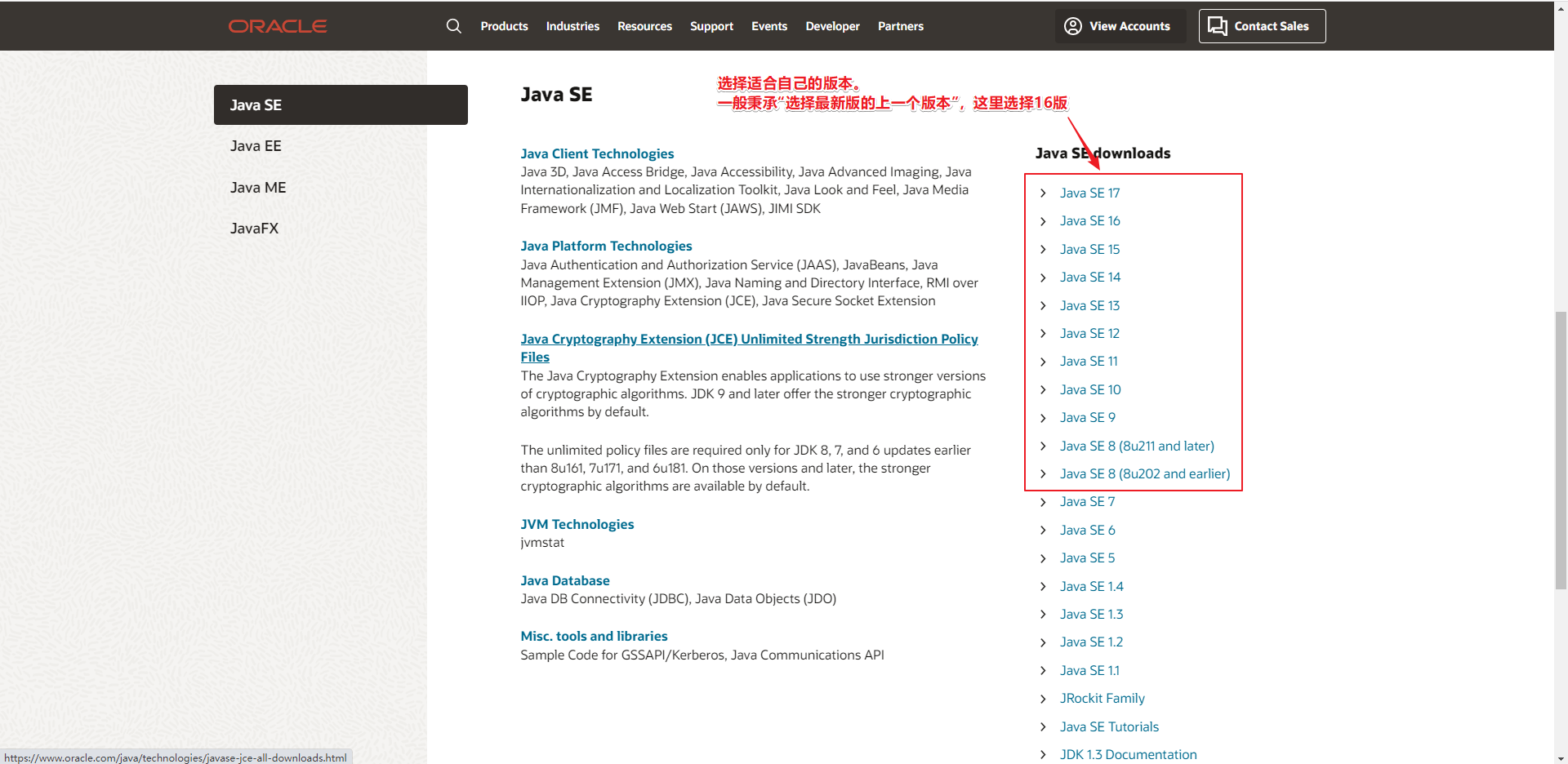This screenshot has height=764, width=1568.
Task: Open the JCE Unlimited Strength Policy Files link
Action: tap(749, 348)
